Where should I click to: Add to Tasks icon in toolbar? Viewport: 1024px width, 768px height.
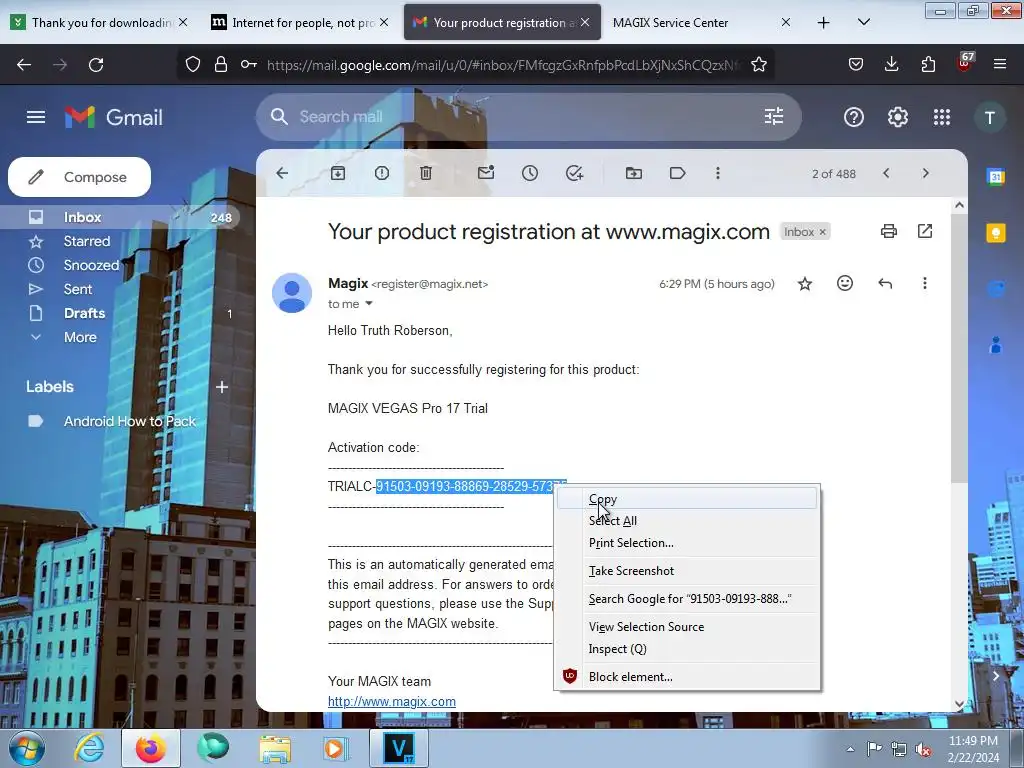(x=574, y=173)
